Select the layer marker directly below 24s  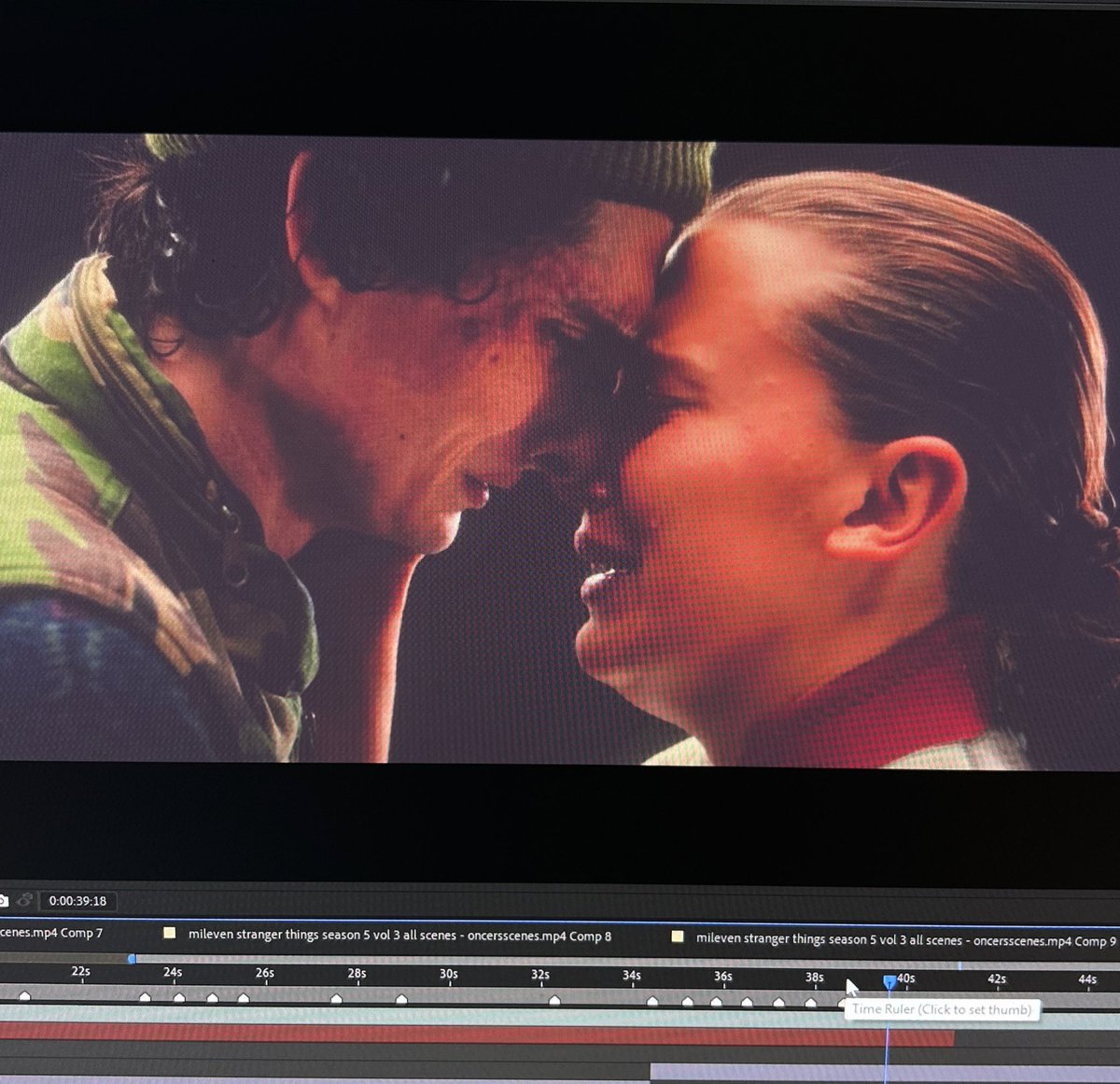pyautogui.click(x=178, y=998)
